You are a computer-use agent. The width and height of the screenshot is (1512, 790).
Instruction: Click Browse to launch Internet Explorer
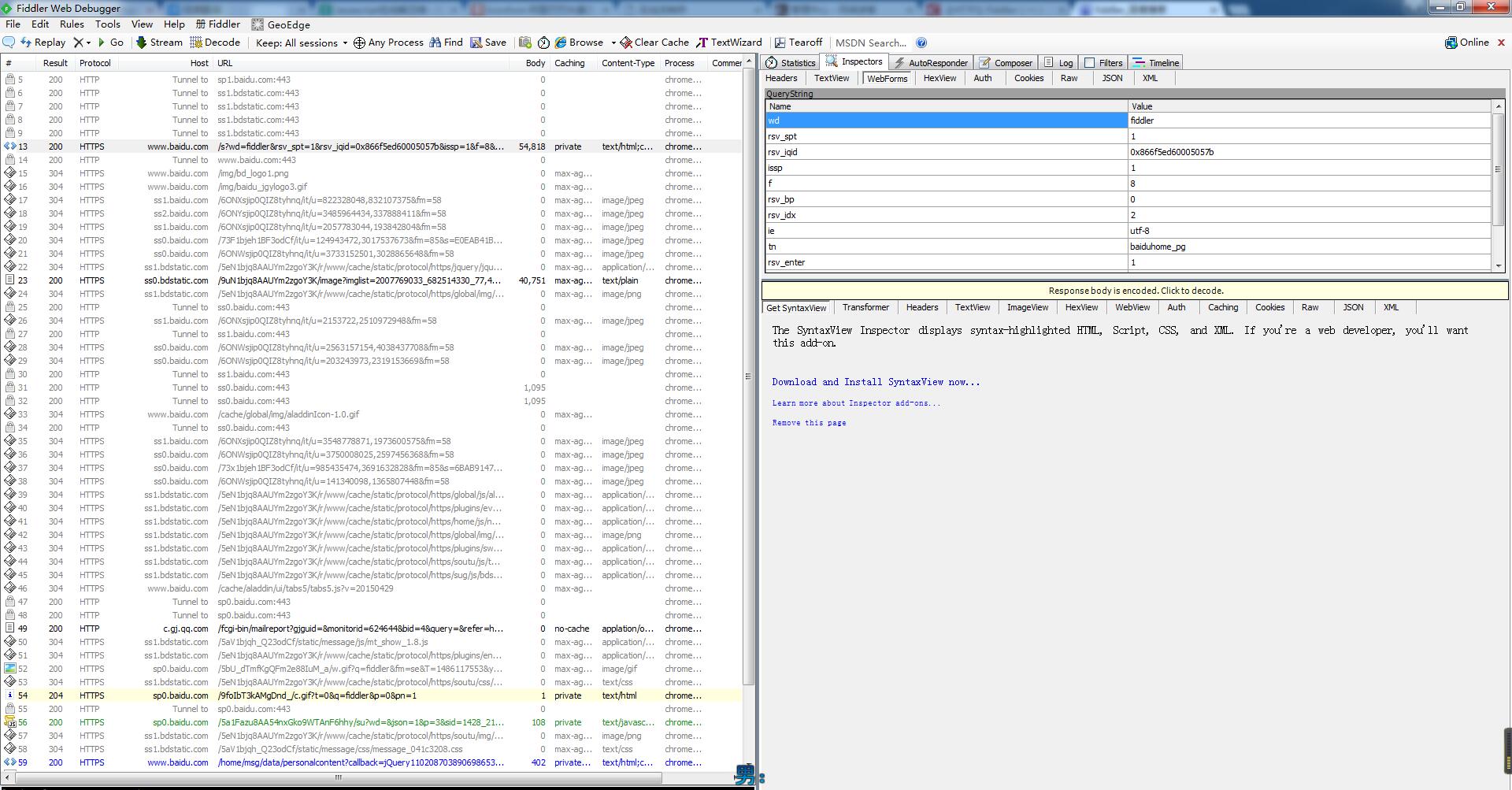tap(579, 43)
